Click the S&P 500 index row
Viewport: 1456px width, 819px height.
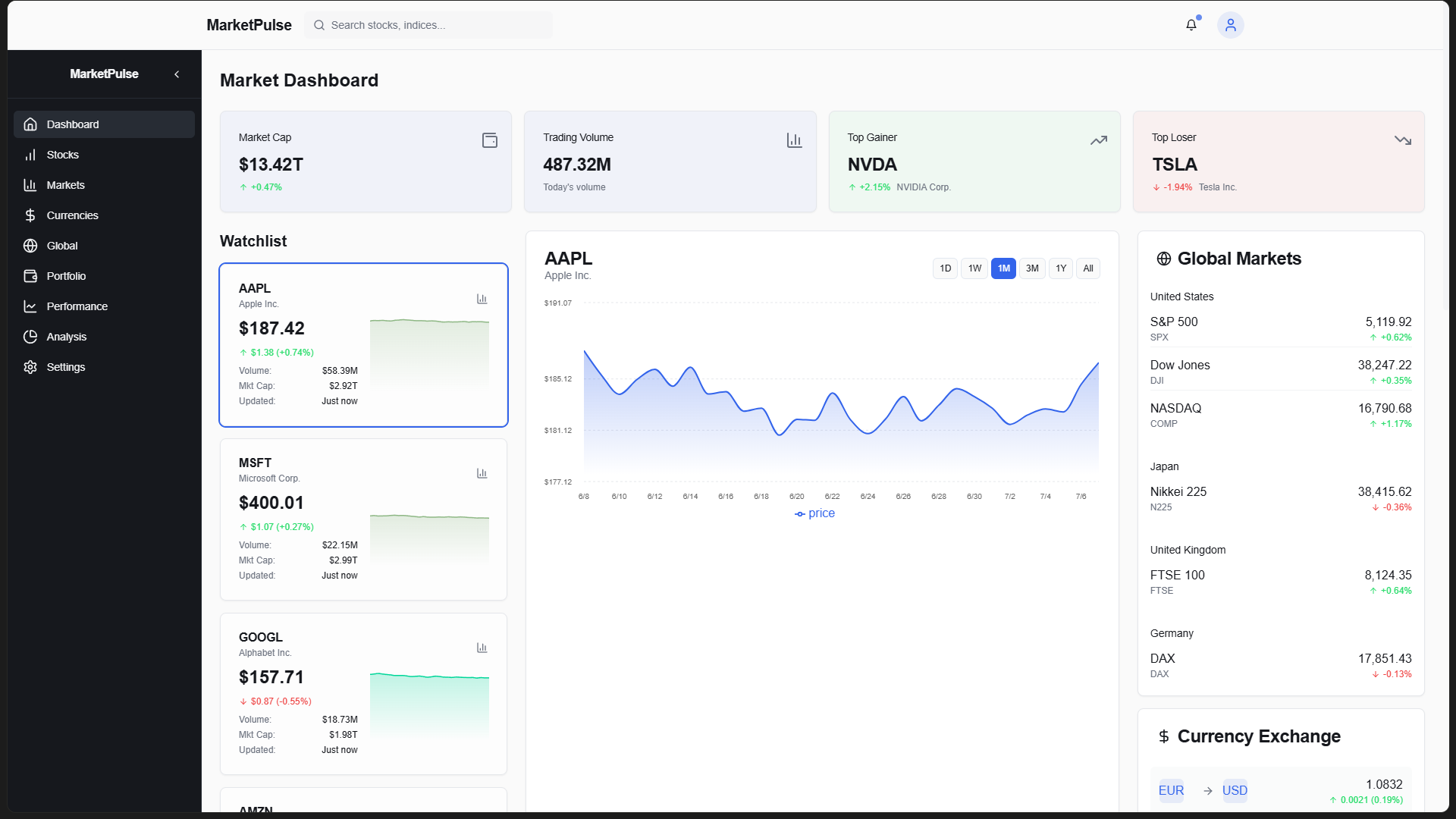pyautogui.click(x=1281, y=328)
